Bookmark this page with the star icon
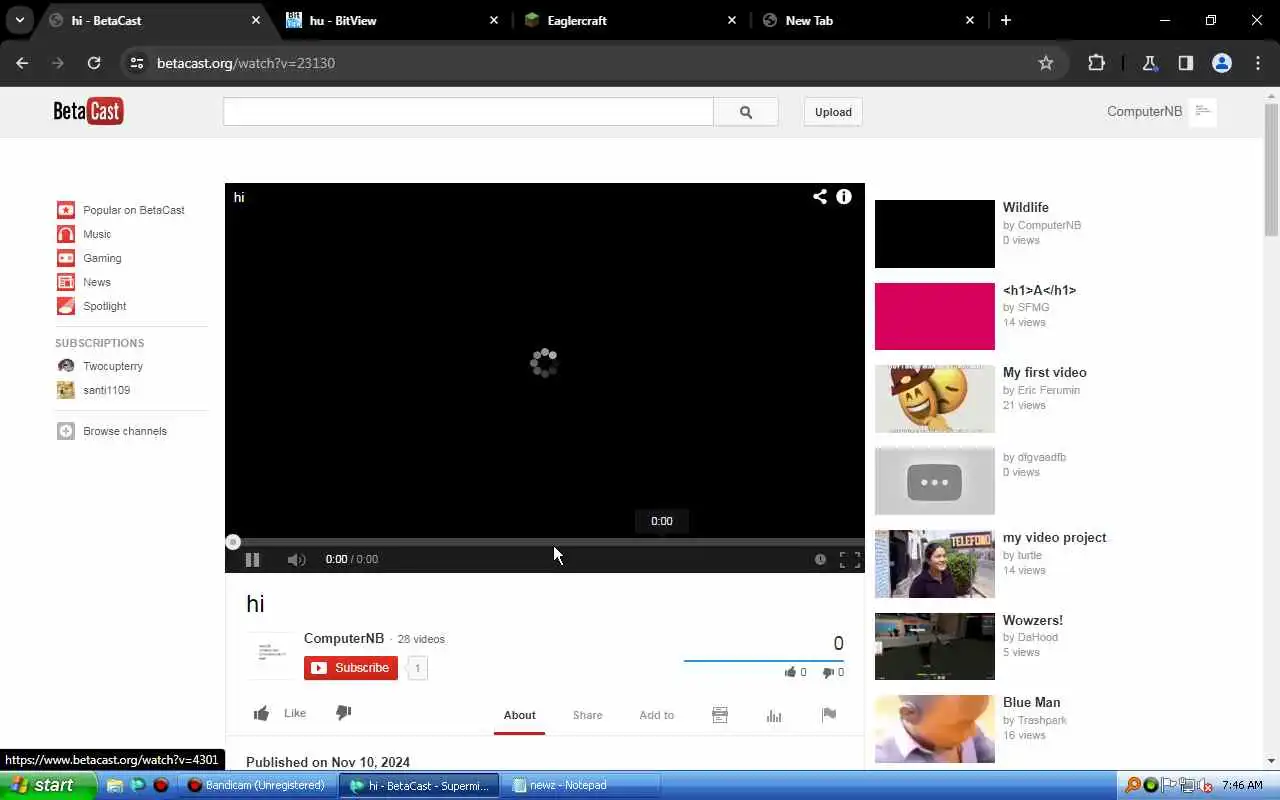Image resolution: width=1280 pixels, height=800 pixels. click(x=1046, y=63)
